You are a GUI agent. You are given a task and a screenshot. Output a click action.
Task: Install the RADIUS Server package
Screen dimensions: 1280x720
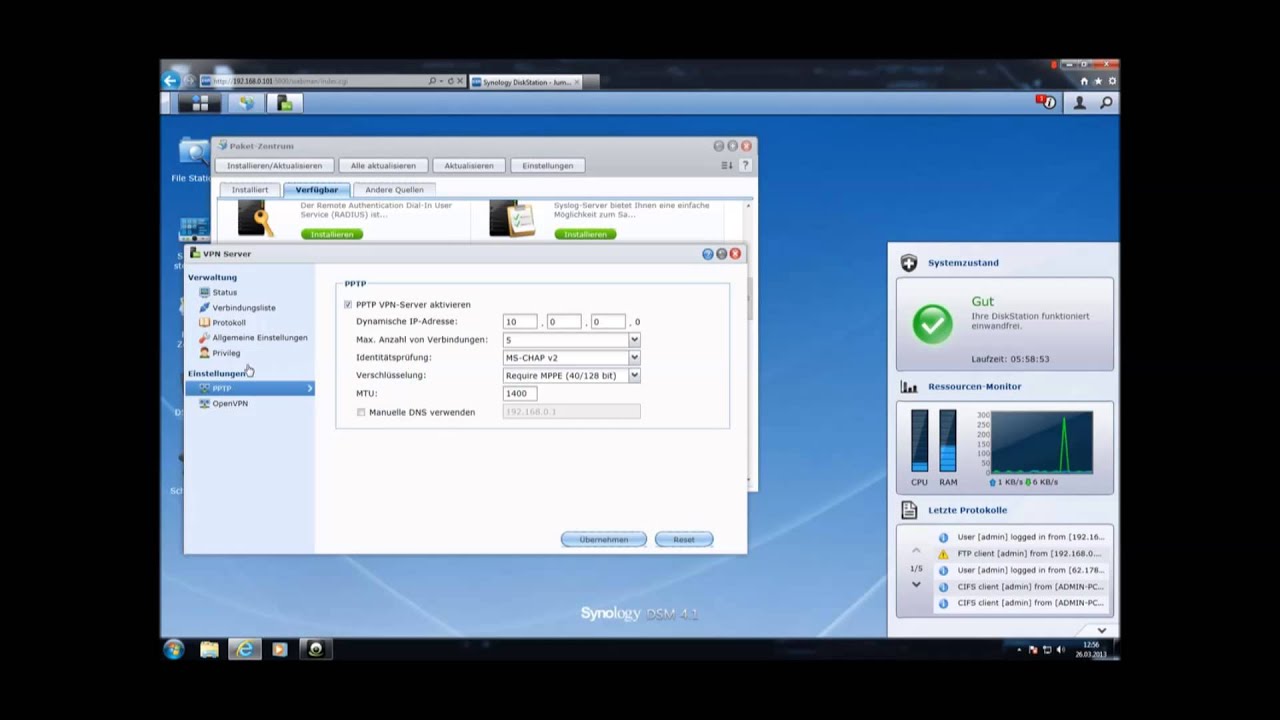pos(332,234)
